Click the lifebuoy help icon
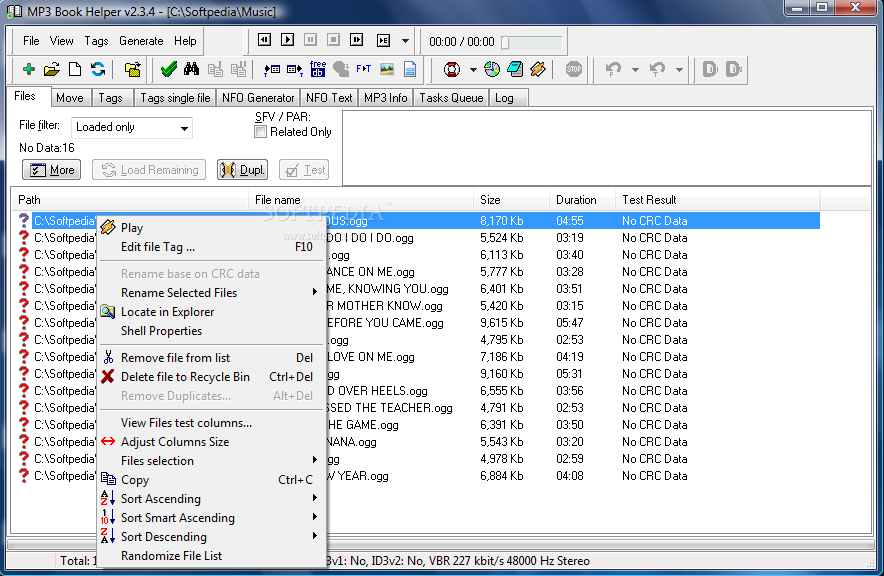This screenshot has height=576, width=884. 452,69
